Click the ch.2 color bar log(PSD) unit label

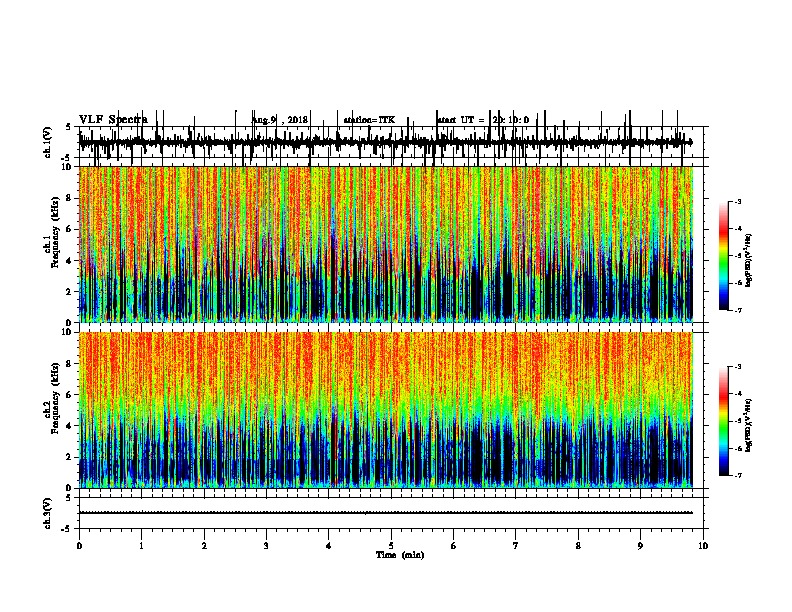tap(749, 425)
